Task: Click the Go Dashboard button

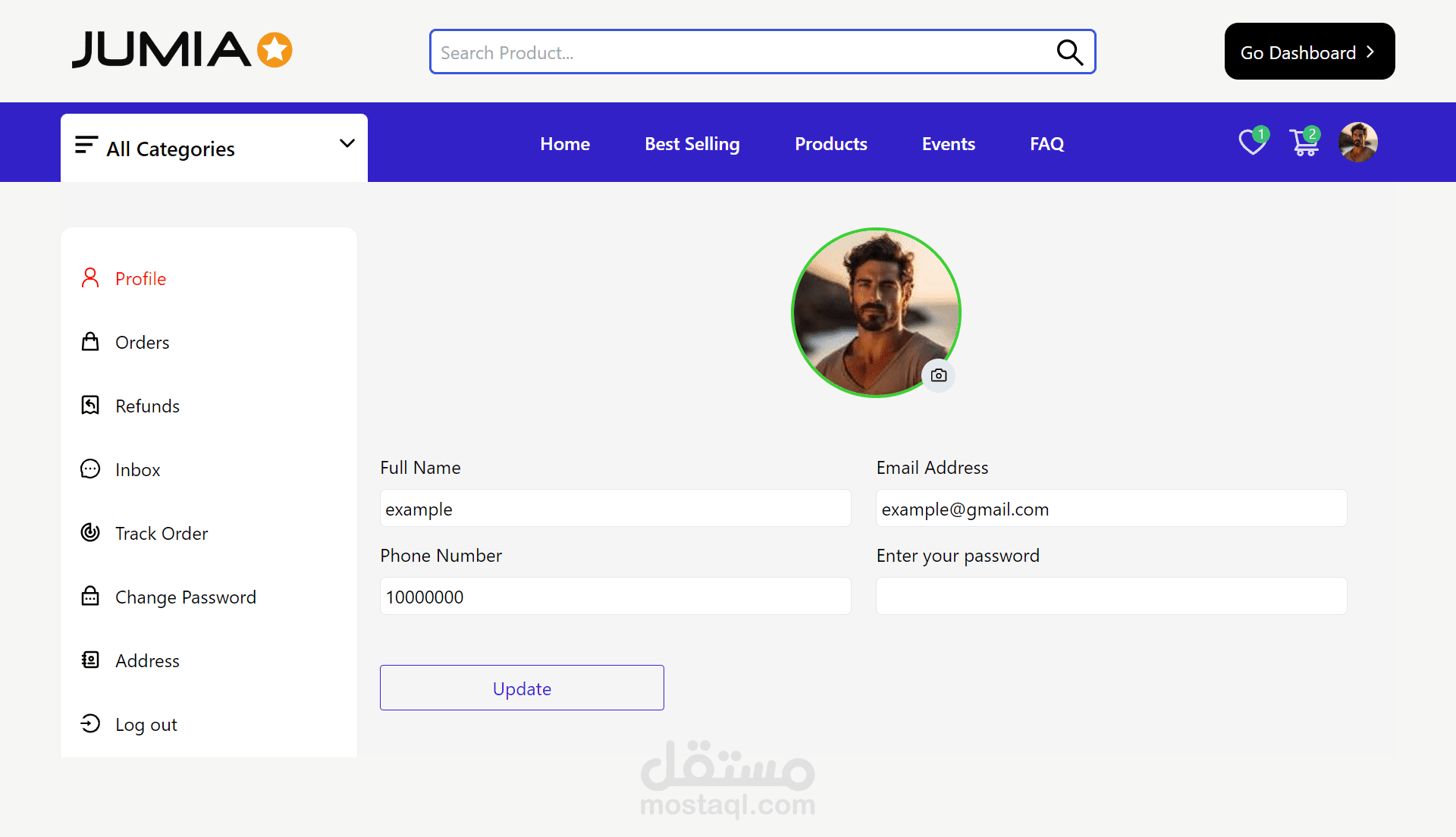Action: point(1309,52)
